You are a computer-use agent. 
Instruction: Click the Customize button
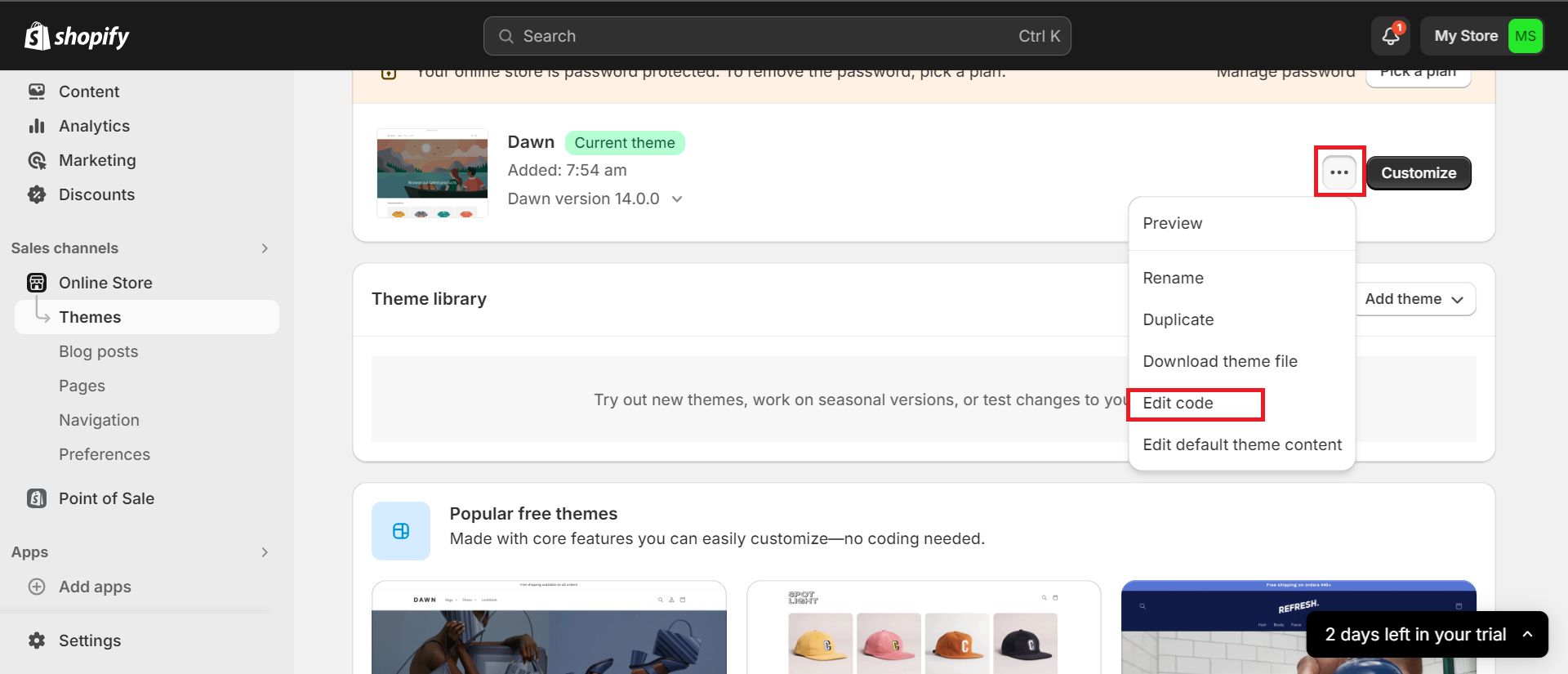pos(1419,172)
